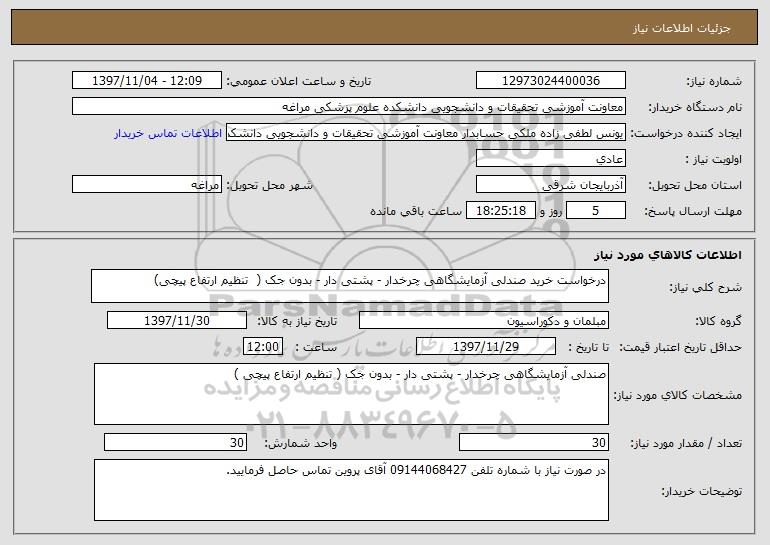Click the مشخصات کالای مورد نیاز label

coord(678,395)
